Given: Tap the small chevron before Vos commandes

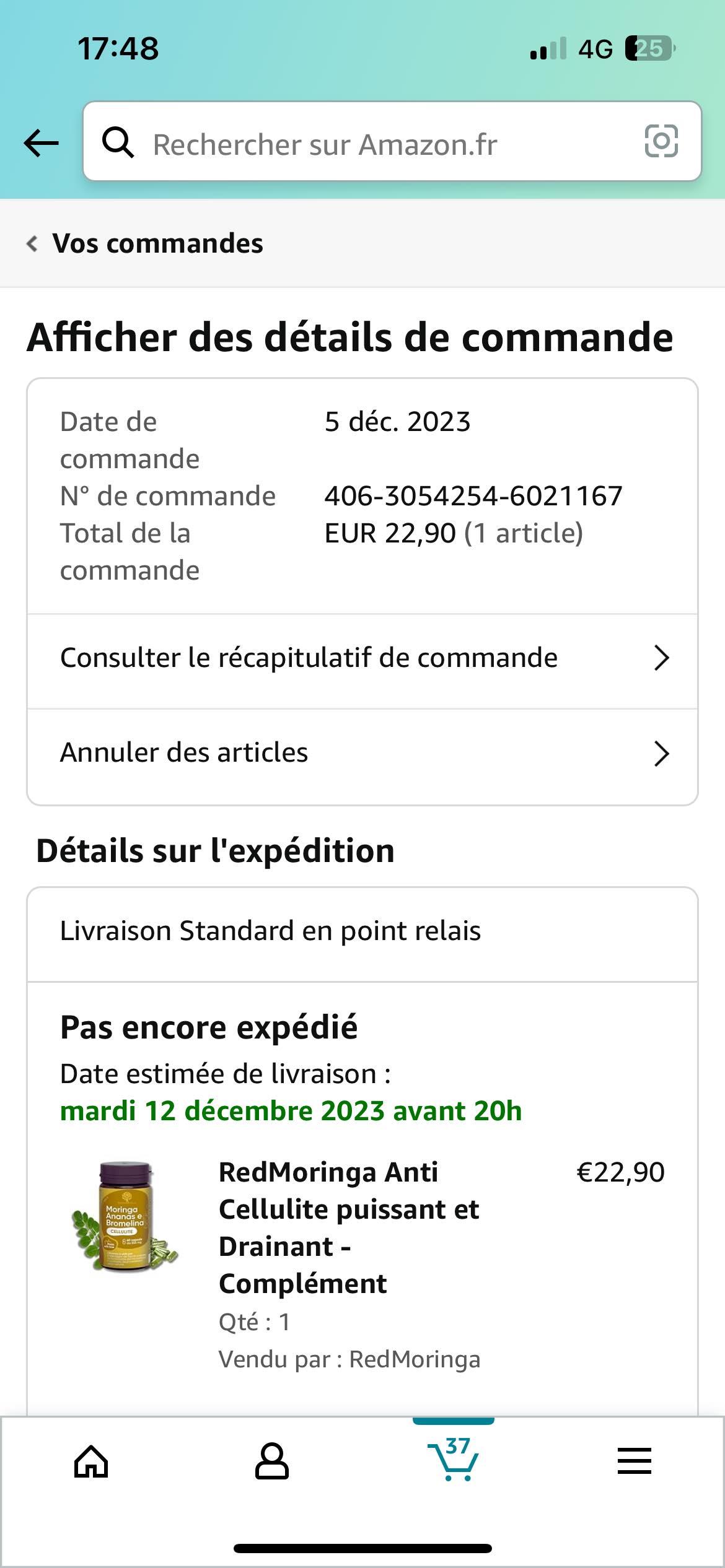Looking at the screenshot, I should (x=32, y=243).
